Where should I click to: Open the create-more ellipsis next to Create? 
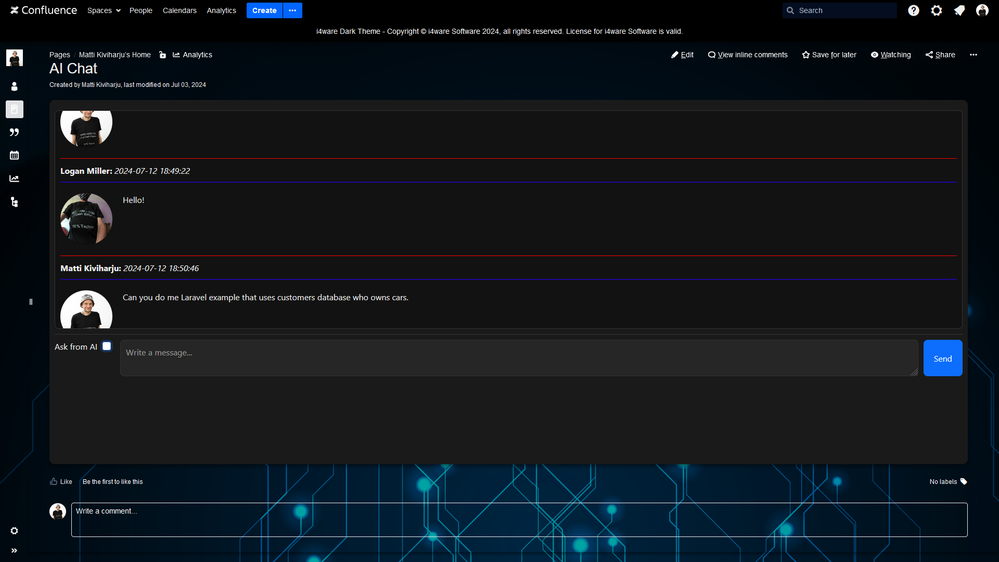tap(292, 10)
